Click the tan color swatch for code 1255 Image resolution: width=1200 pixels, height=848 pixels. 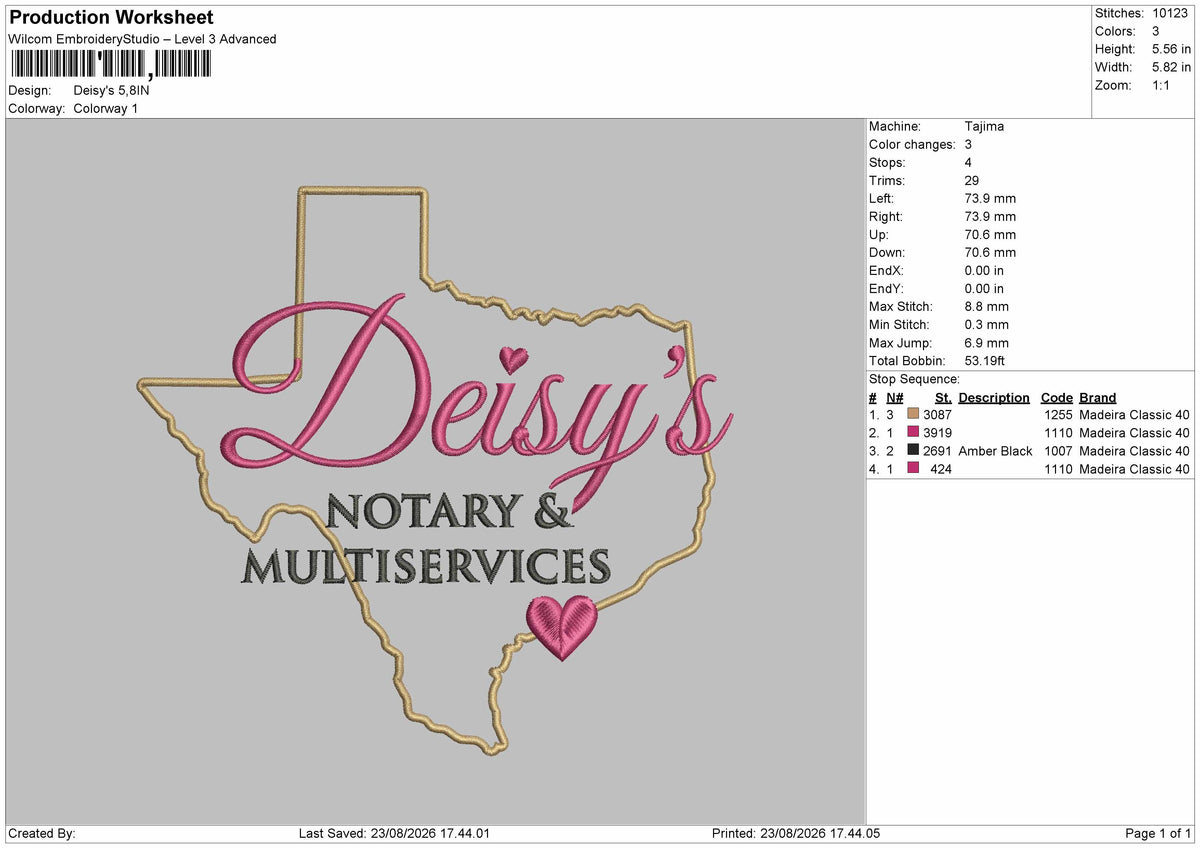pos(913,414)
